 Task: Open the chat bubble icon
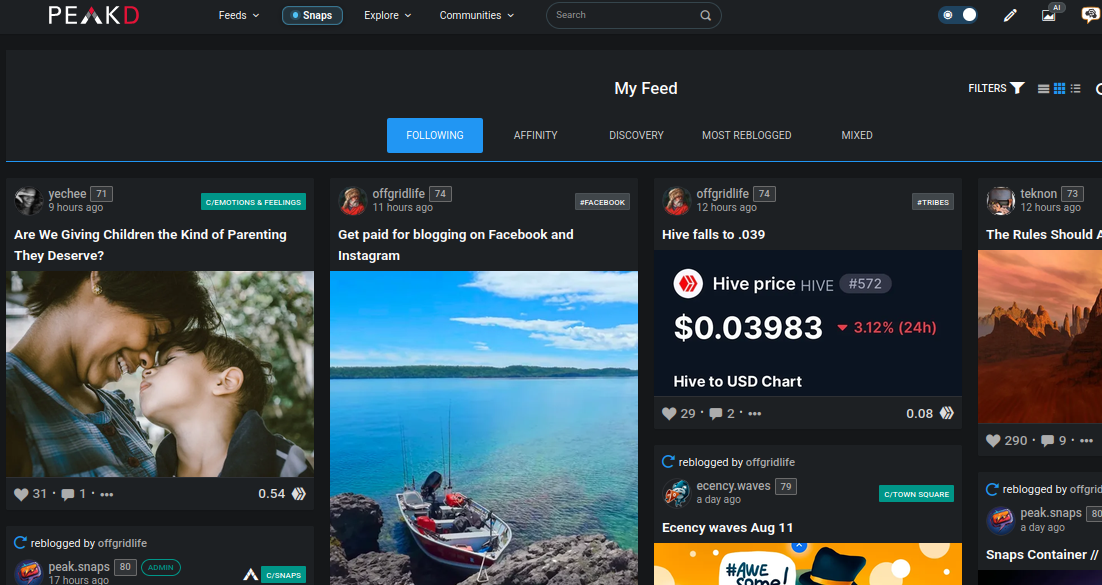pos(1091,15)
